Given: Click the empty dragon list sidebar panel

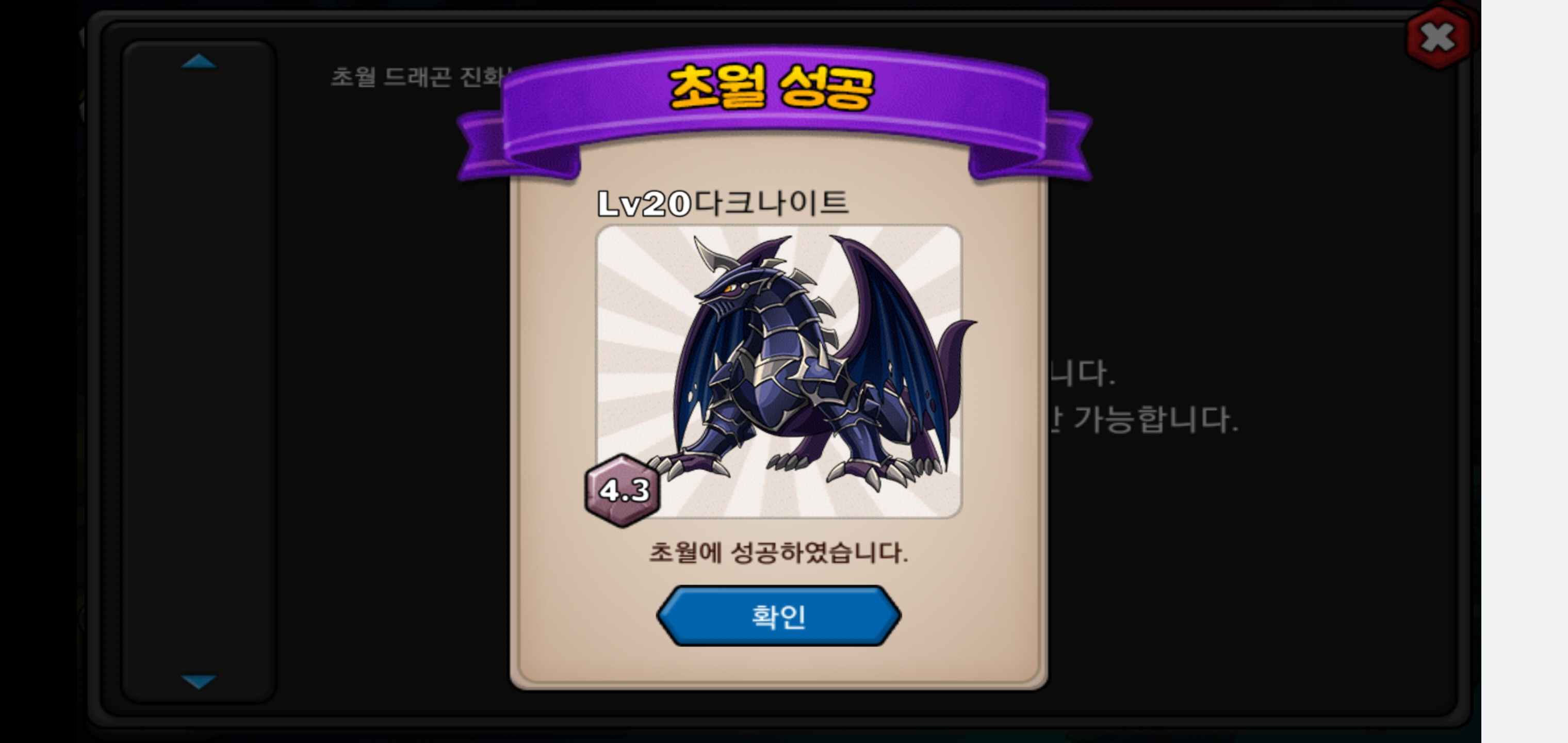Looking at the screenshot, I should click(x=199, y=372).
